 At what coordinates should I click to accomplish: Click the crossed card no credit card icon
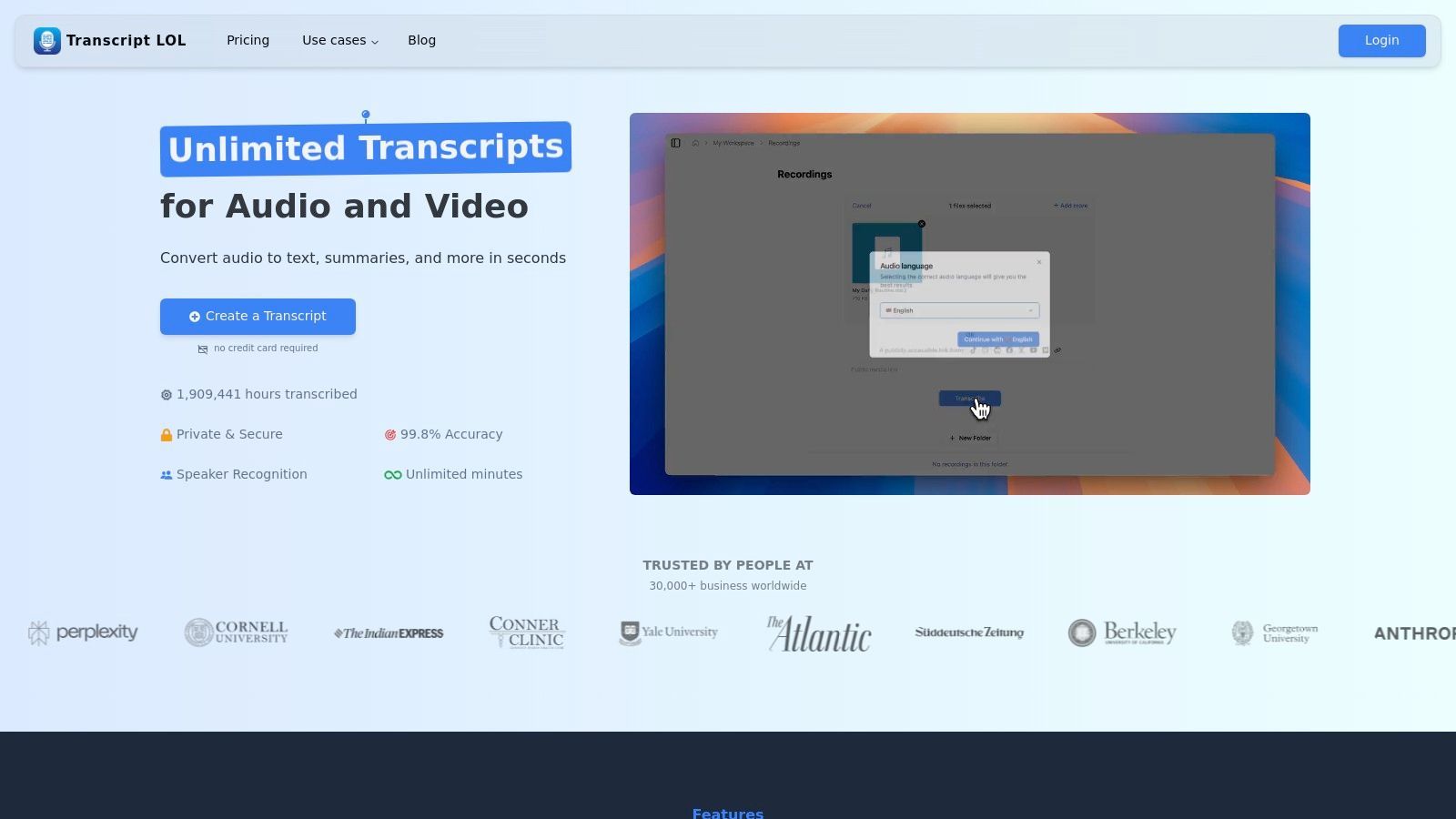tap(203, 349)
